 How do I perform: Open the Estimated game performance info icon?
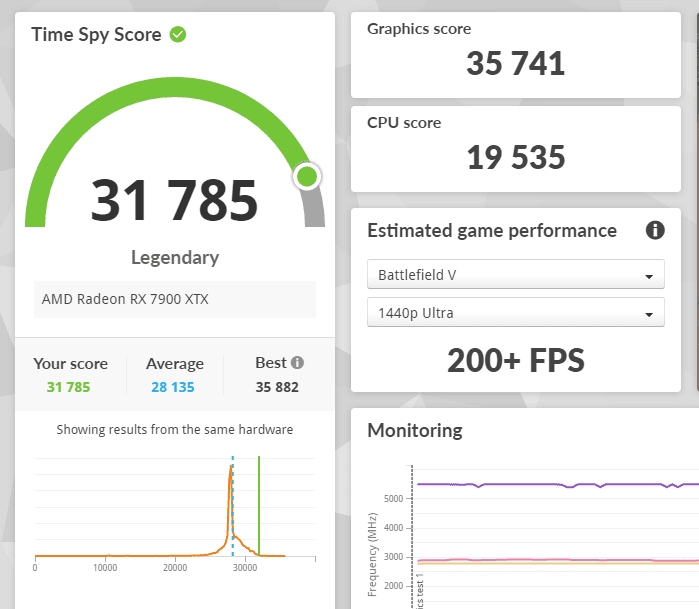pos(655,230)
